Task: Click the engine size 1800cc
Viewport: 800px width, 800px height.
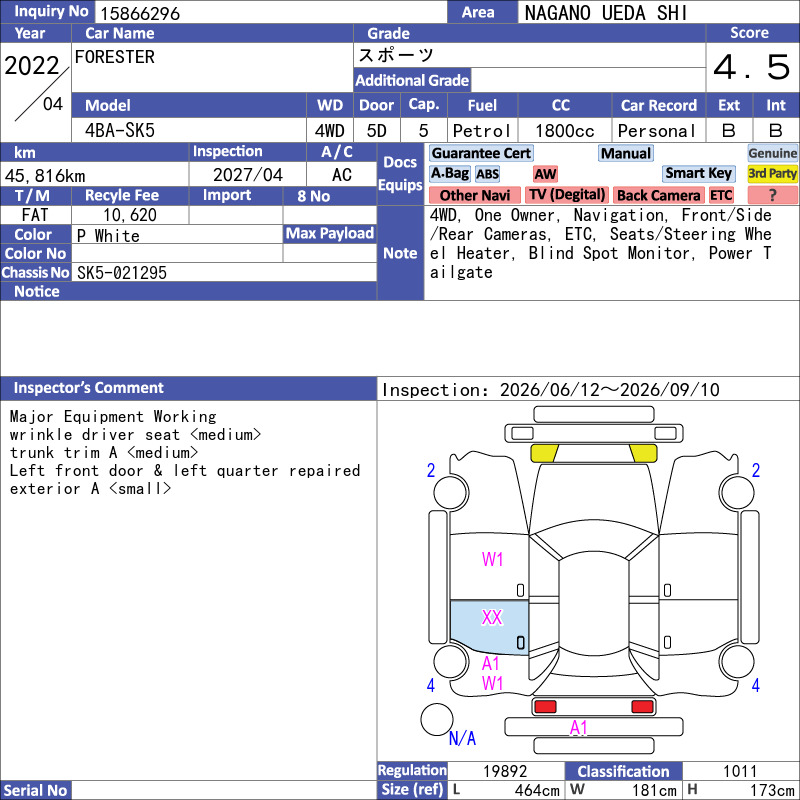Action: pos(564,131)
